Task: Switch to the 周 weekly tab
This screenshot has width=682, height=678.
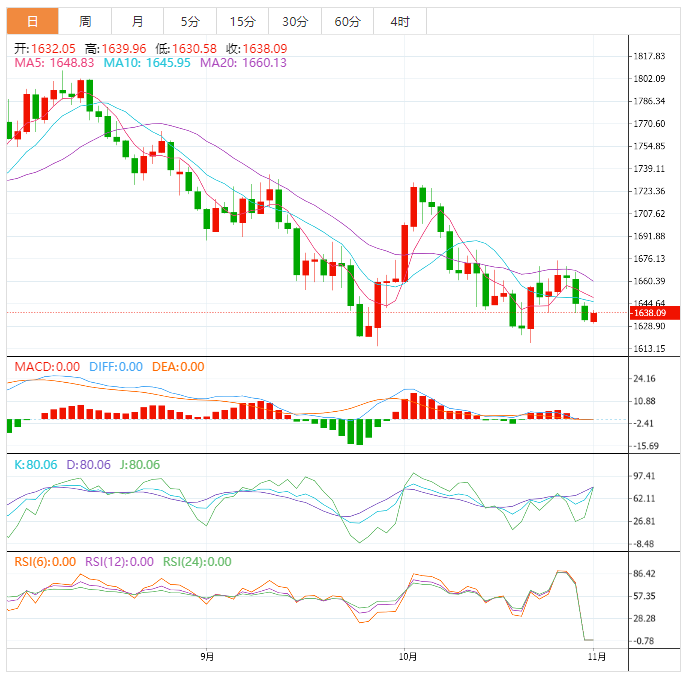Action: 85,21
